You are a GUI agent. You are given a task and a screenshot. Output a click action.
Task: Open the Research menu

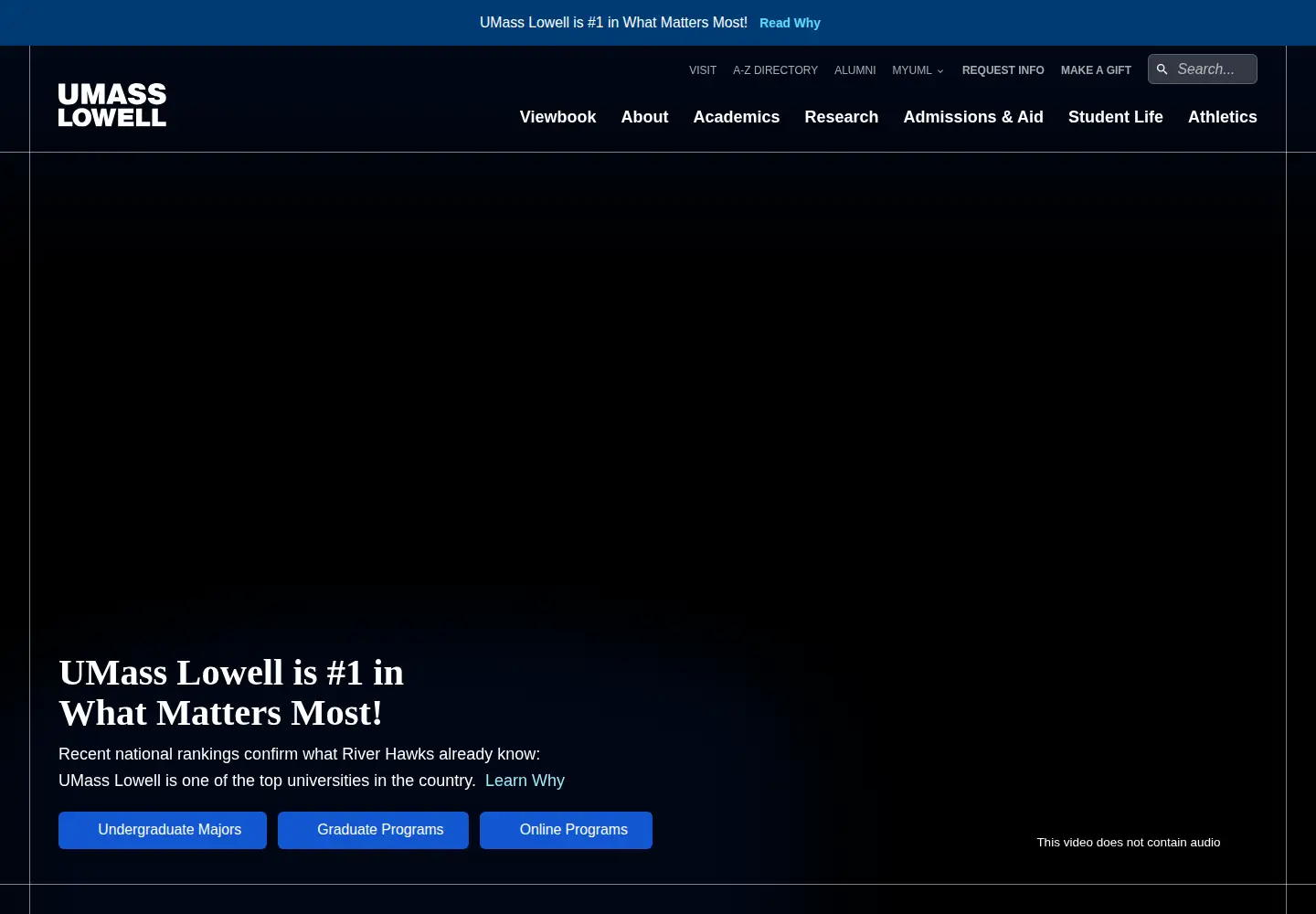coord(842,117)
